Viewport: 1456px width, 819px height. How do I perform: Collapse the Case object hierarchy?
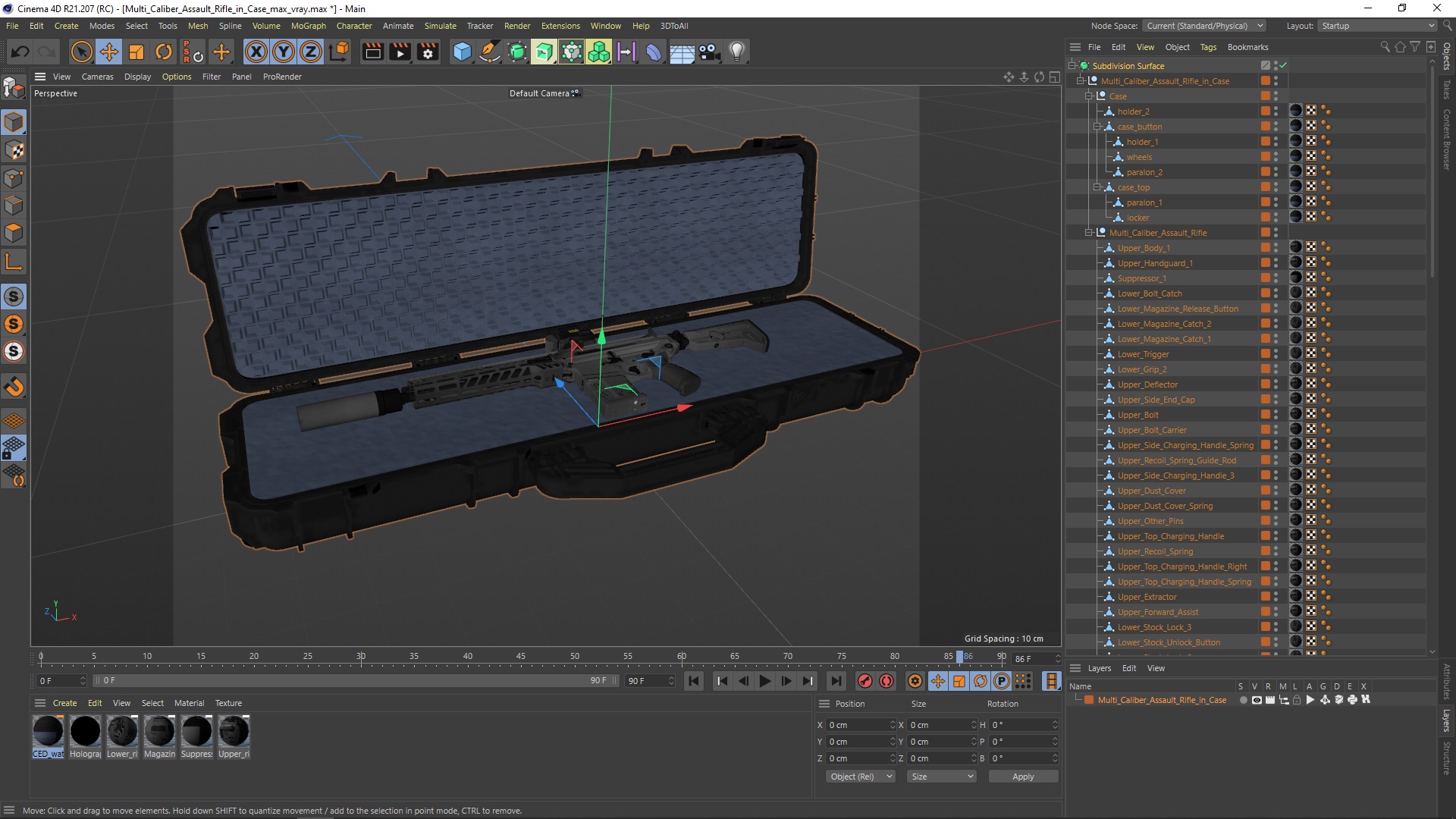tap(1089, 96)
